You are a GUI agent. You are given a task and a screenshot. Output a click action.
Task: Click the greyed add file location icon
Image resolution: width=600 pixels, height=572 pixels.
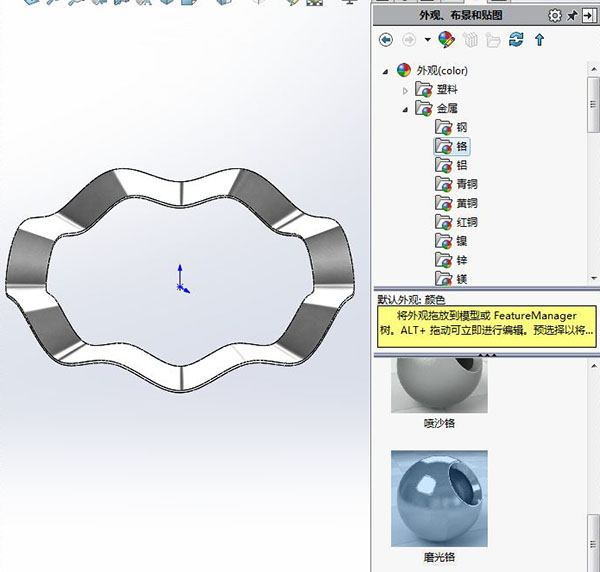pyautogui.click(x=470, y=40)
